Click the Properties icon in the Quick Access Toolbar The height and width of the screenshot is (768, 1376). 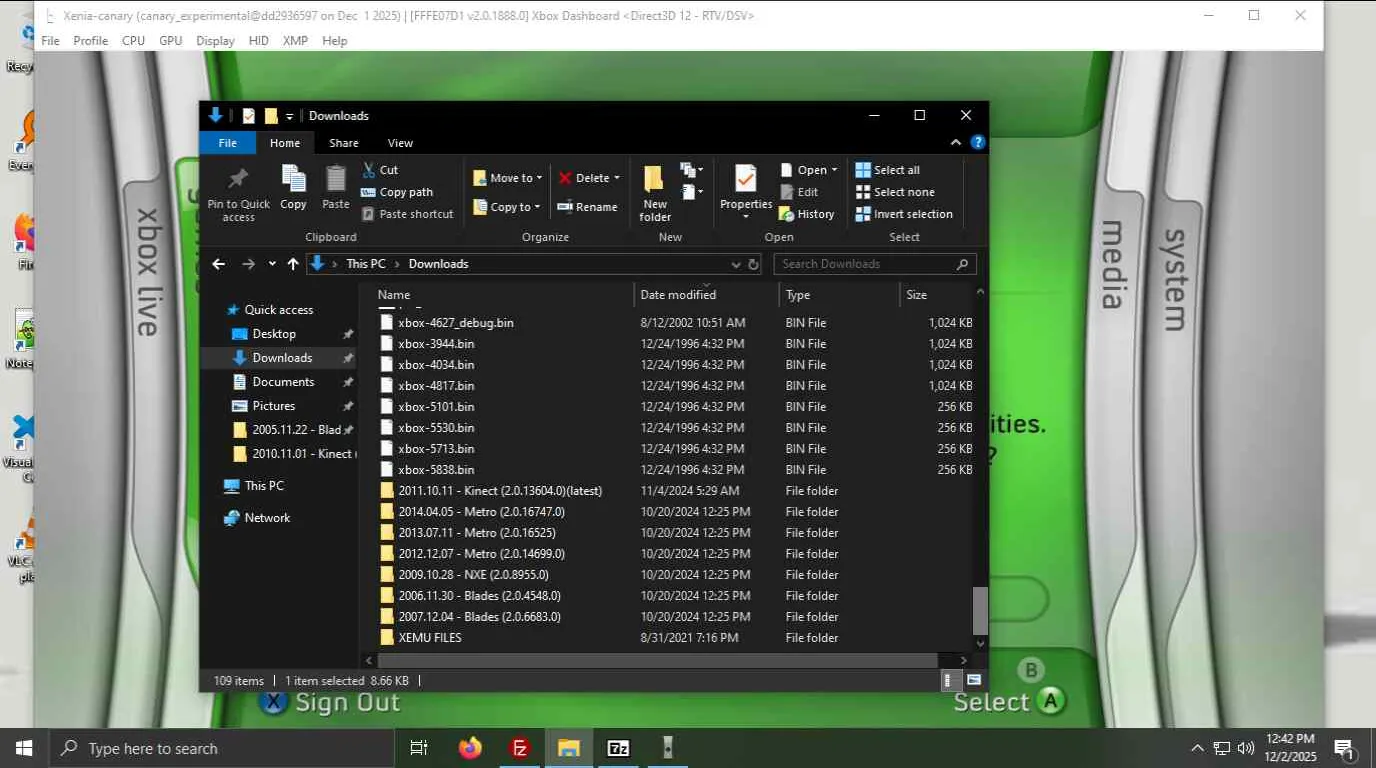(249, 116)
